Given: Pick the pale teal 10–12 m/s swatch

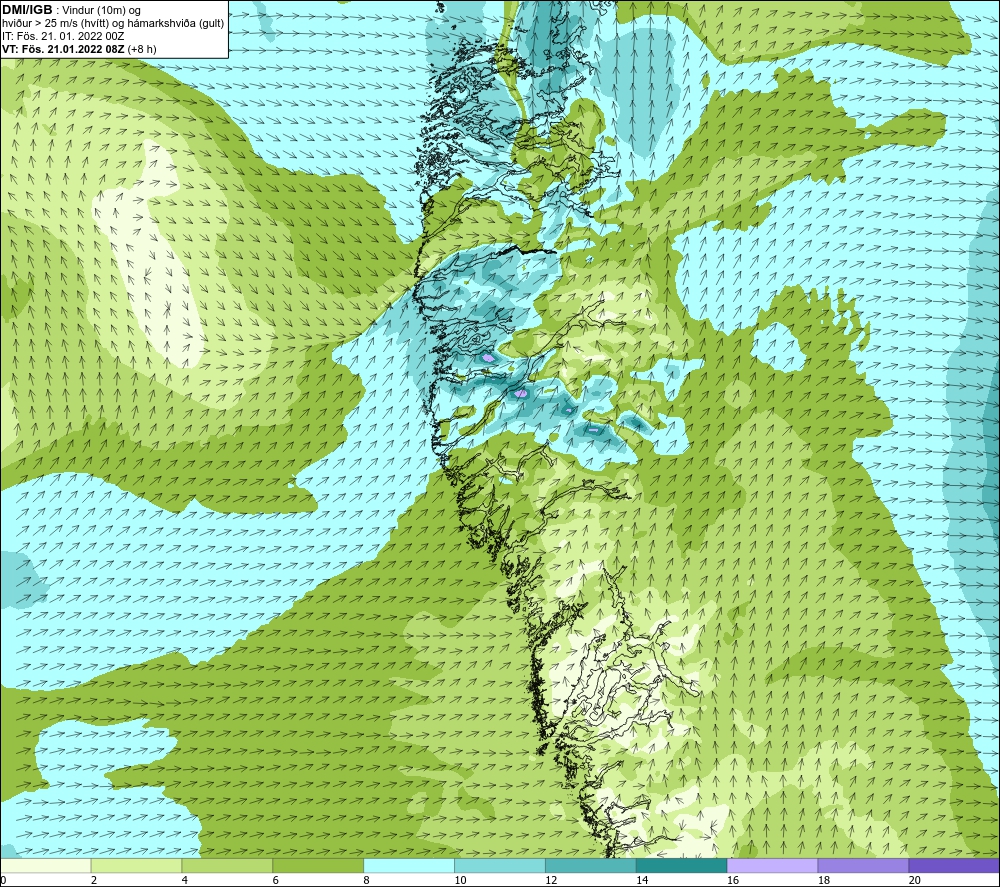Looking at the screenshot, I should 500,865.
